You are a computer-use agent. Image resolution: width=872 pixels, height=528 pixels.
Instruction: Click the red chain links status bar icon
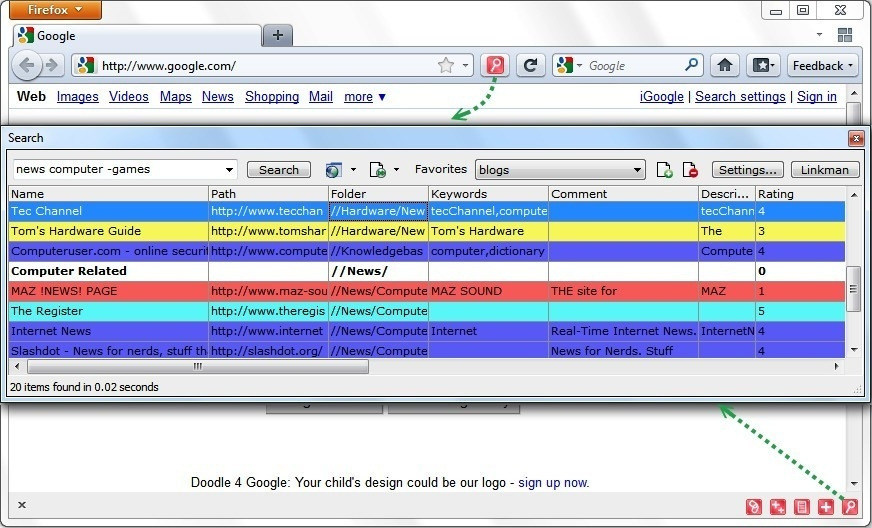[x=754, y=507]
